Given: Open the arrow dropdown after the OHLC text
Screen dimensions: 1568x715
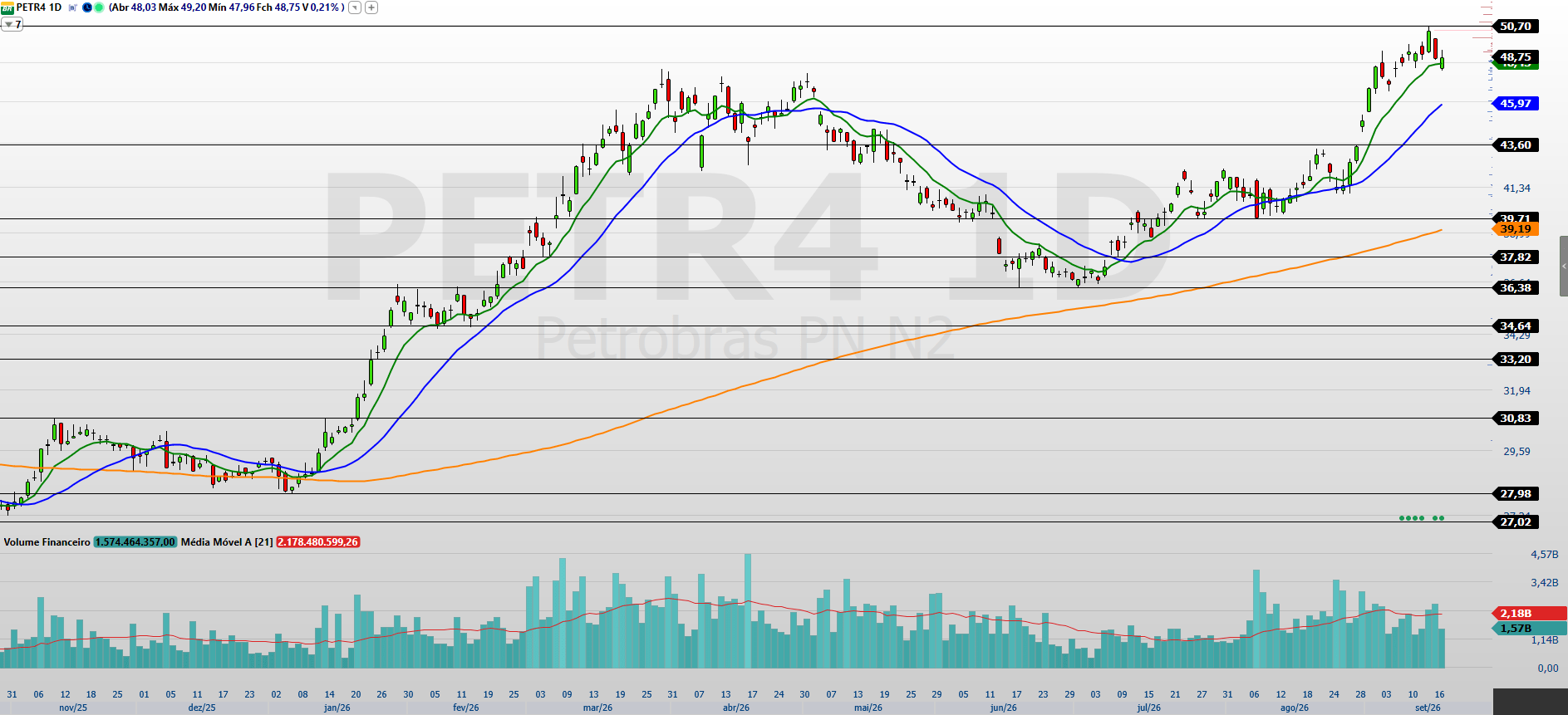Looking at the screenshot, I should [x=355, y=7].
